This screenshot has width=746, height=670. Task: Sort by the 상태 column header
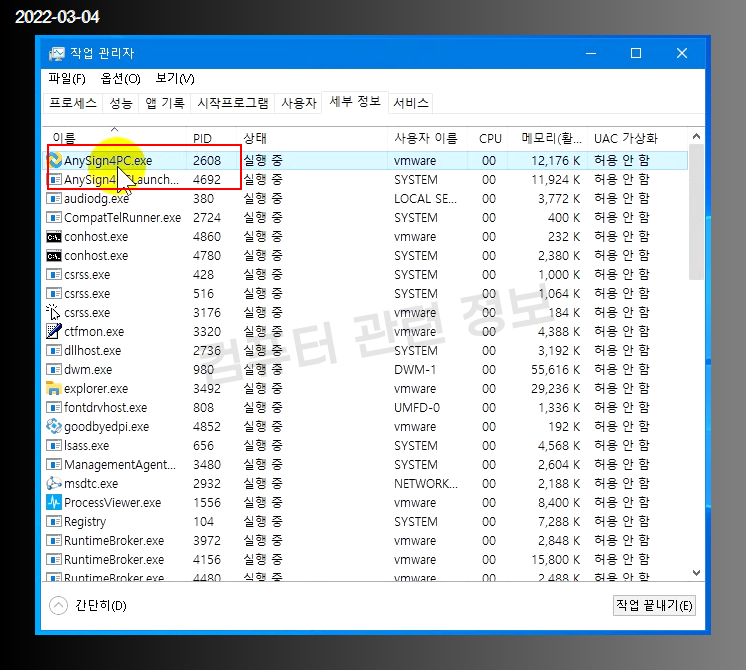click(x=312, y=138)
